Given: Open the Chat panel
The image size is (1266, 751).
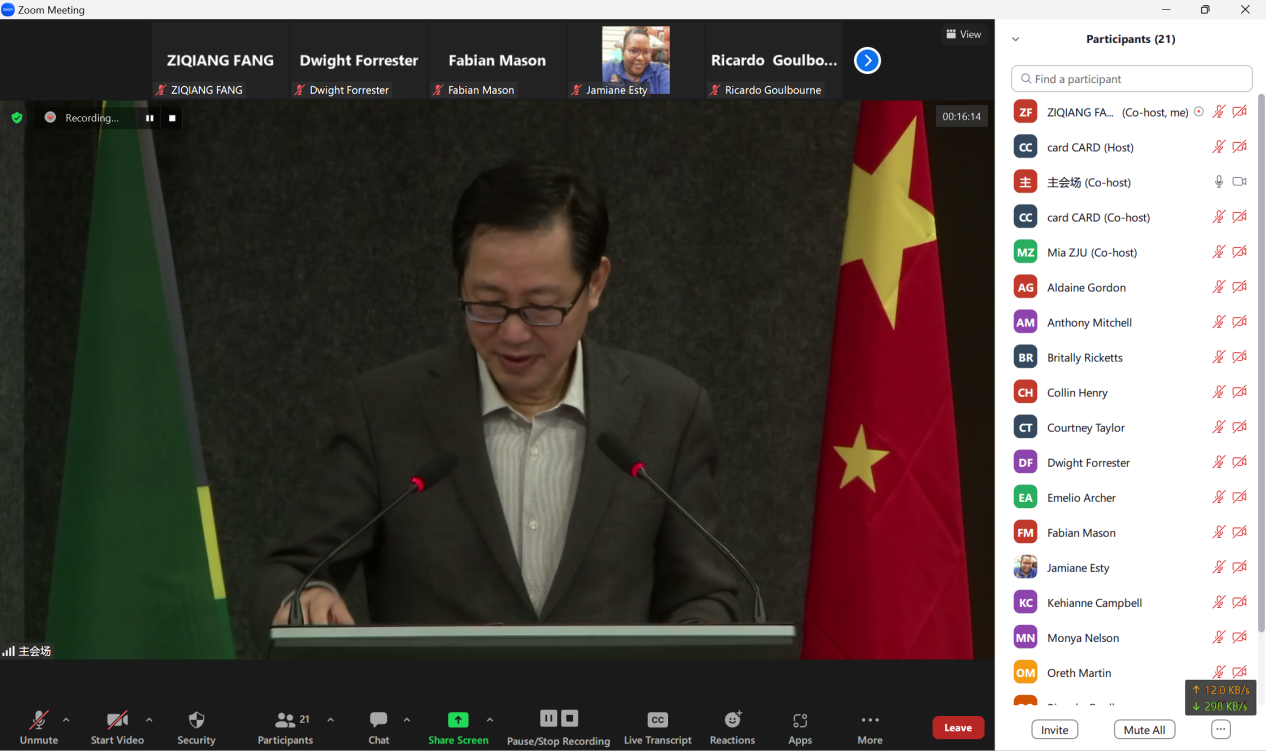Looking at the screenshot, I should click(x=378, y=720).
